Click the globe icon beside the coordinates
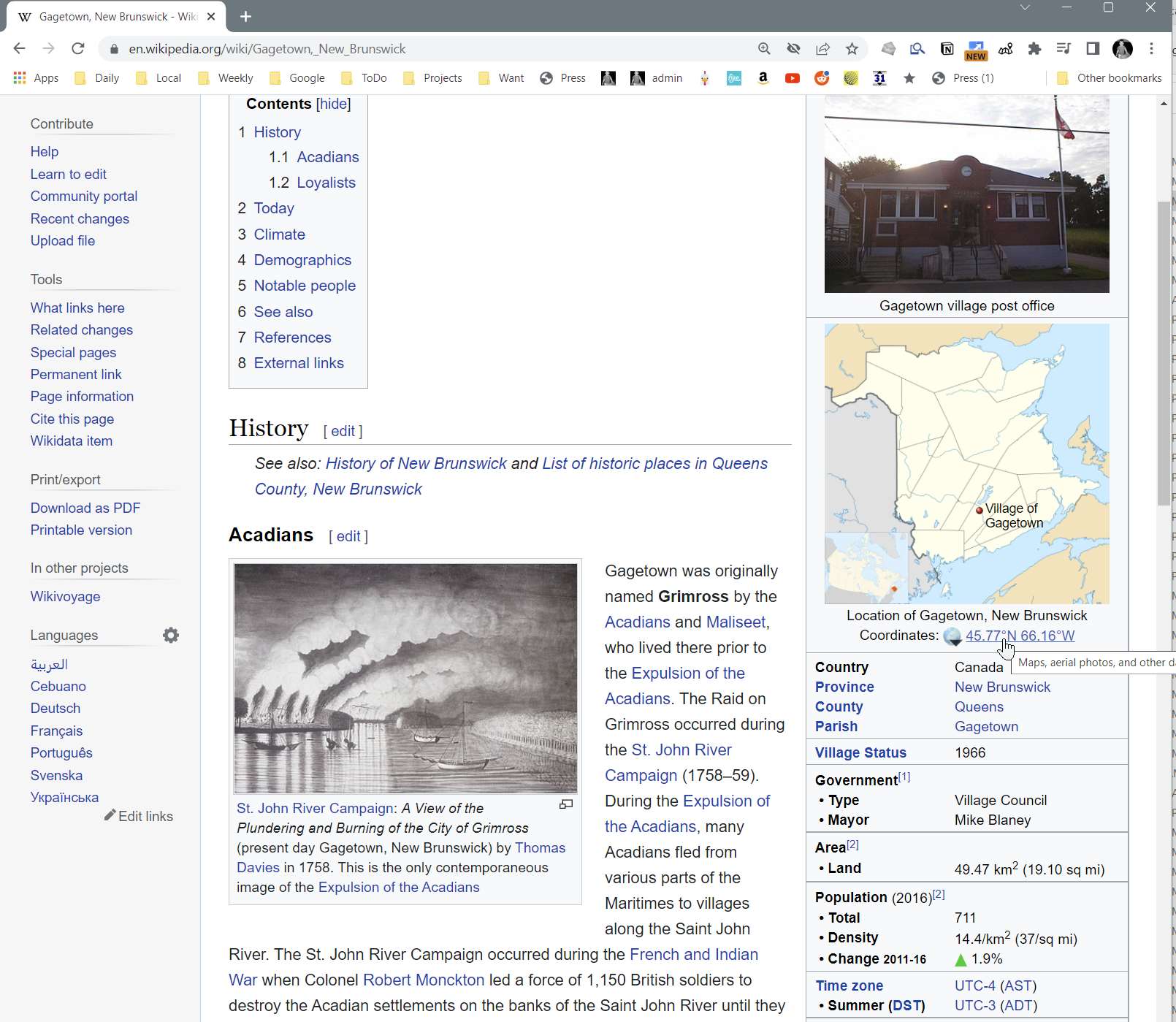Image resolution: width=1176 pixels, height=1022 pixels. point(952,636)
